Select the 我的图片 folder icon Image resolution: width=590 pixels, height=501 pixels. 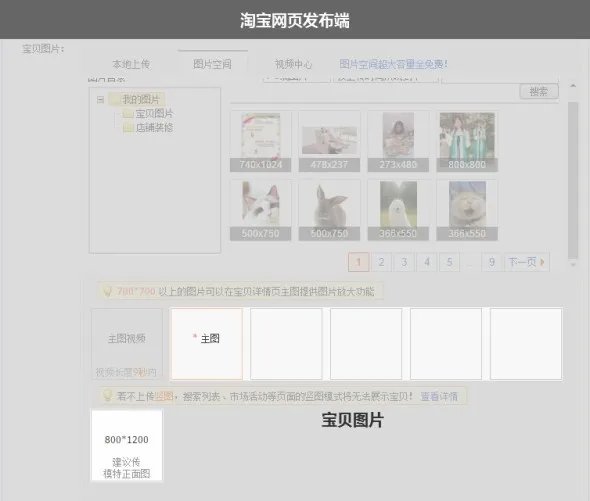(x=114, y=100)
